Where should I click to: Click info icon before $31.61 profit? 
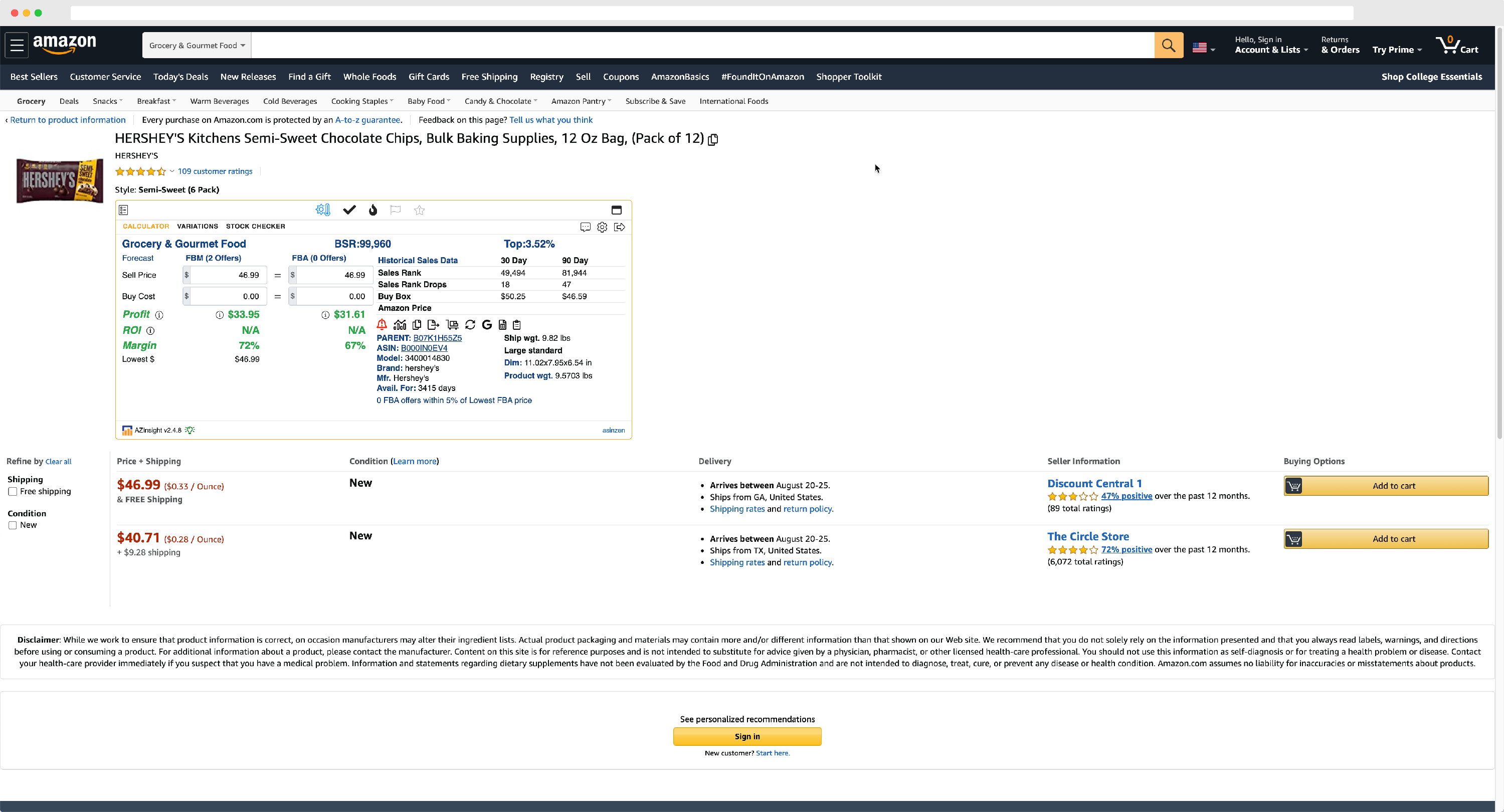pyautogui.click(x=325, y=315)
